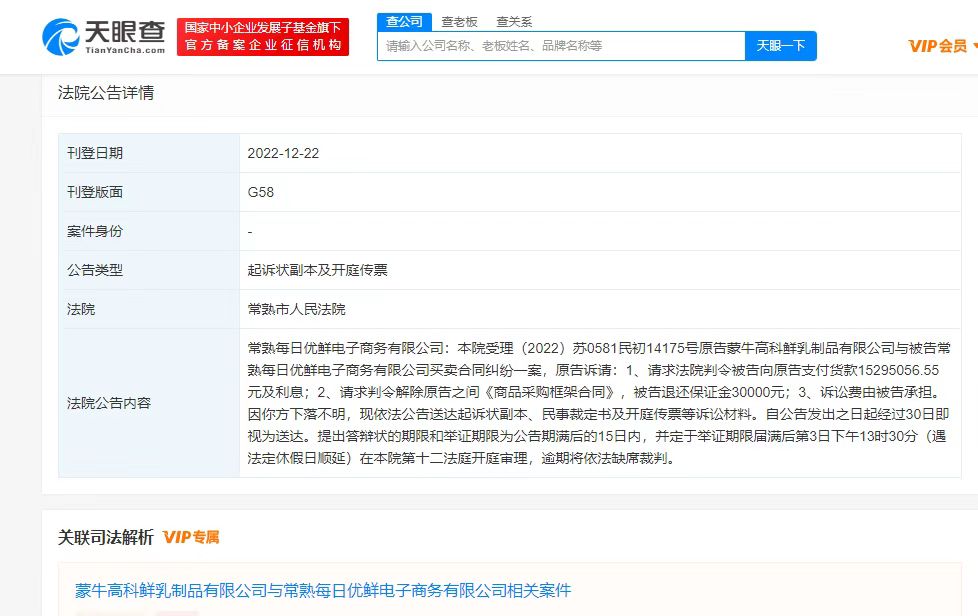978x616 pixels.
Task: Select the 查公司 search tab
Action: tap(404, 22)
